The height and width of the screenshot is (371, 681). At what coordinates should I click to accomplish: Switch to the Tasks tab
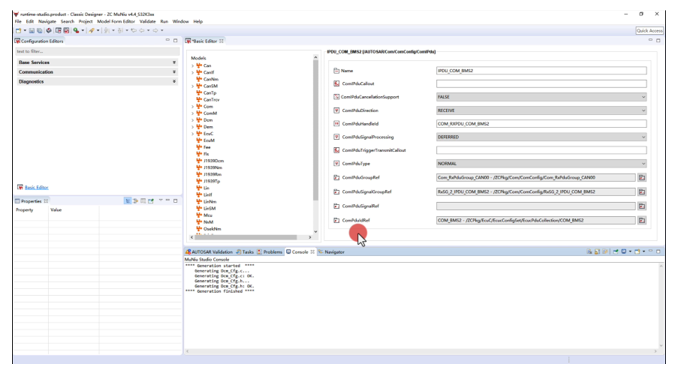tap(245, 252)
